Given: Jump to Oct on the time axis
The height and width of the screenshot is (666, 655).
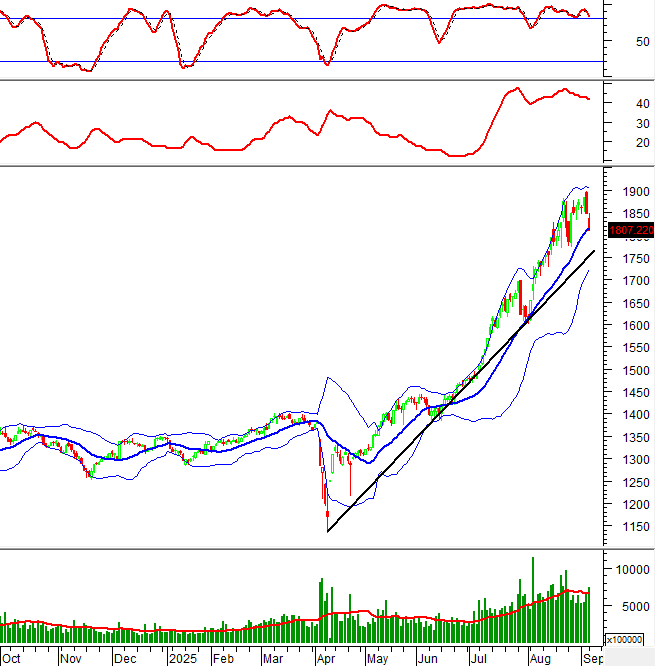Looking at the screenshot, I should 12,659.
